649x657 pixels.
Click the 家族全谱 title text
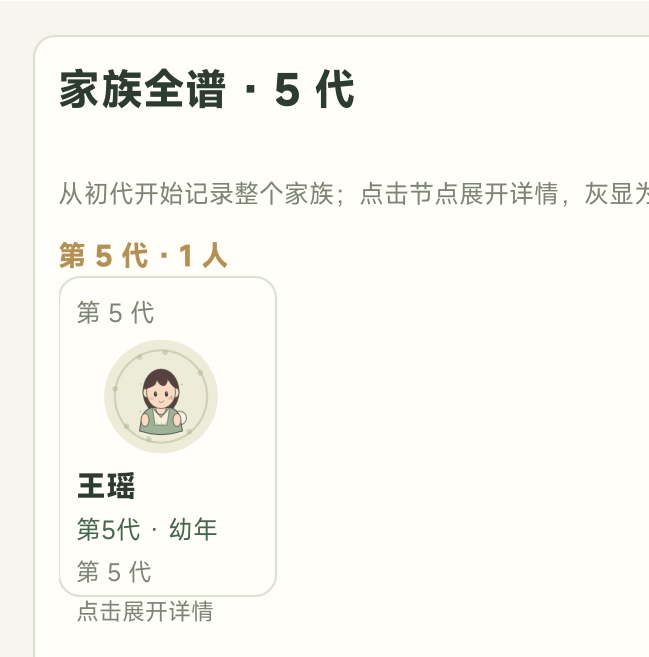[142, 89]
